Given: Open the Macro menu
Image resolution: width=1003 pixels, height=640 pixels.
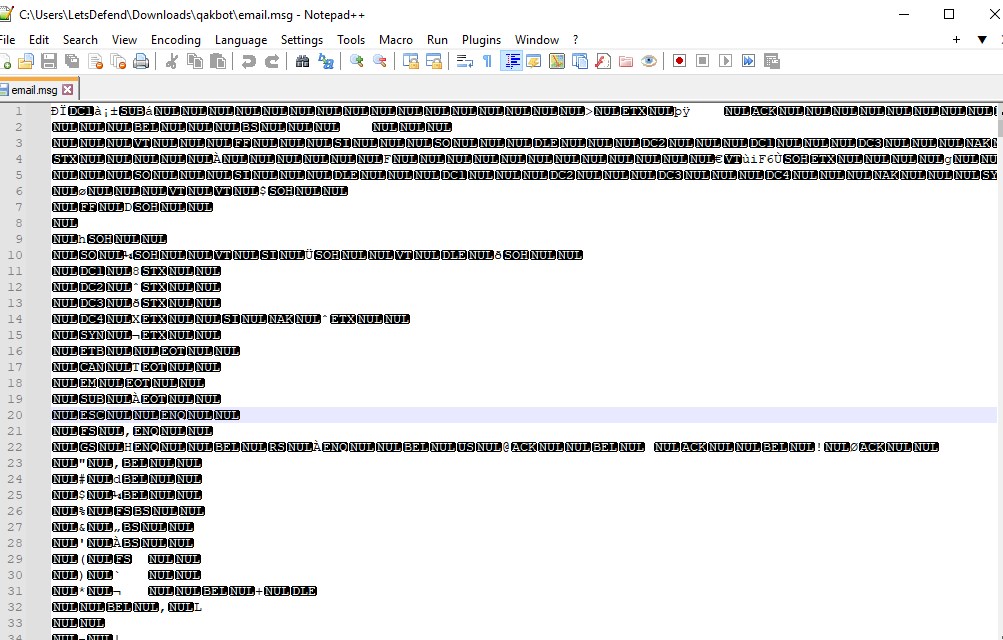Looking at the screenshot, I should pos(396,40).
